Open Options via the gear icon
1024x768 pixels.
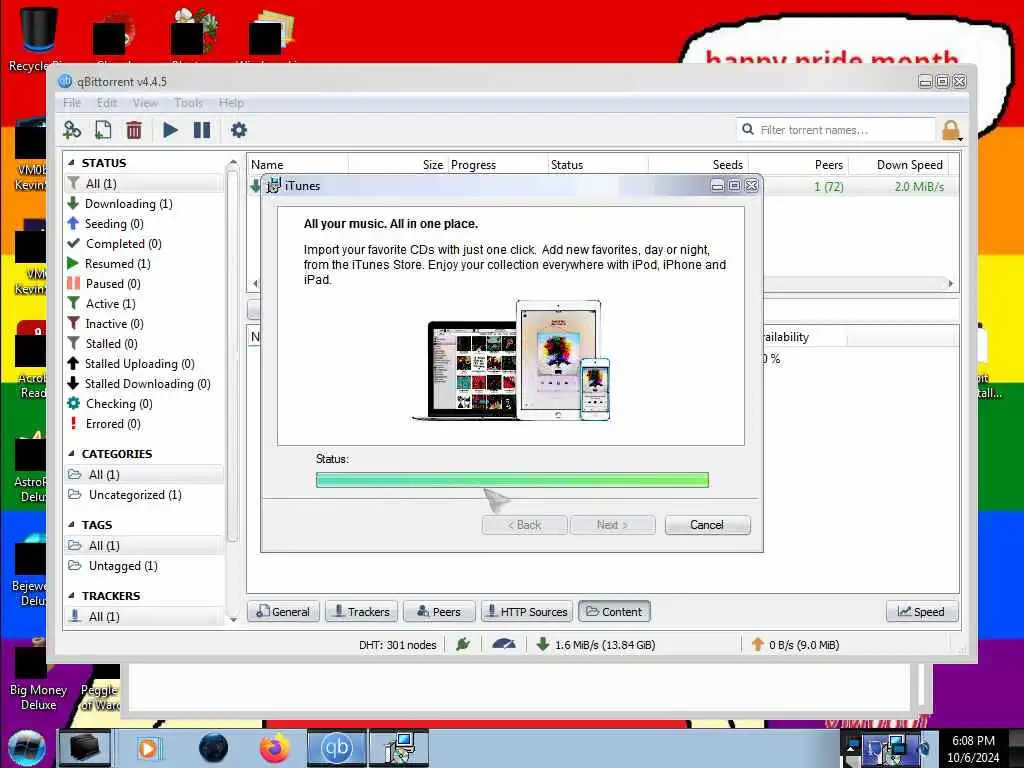(x=239, y=130)
